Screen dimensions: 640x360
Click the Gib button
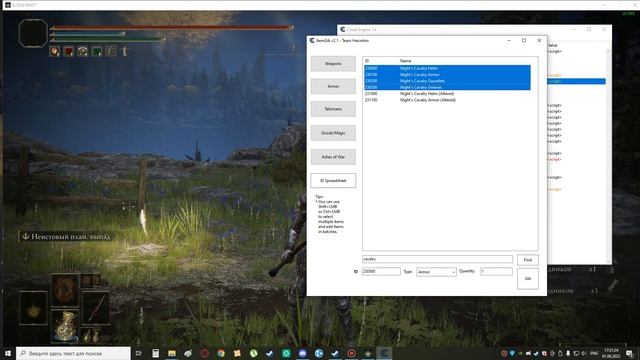(527, 278)
